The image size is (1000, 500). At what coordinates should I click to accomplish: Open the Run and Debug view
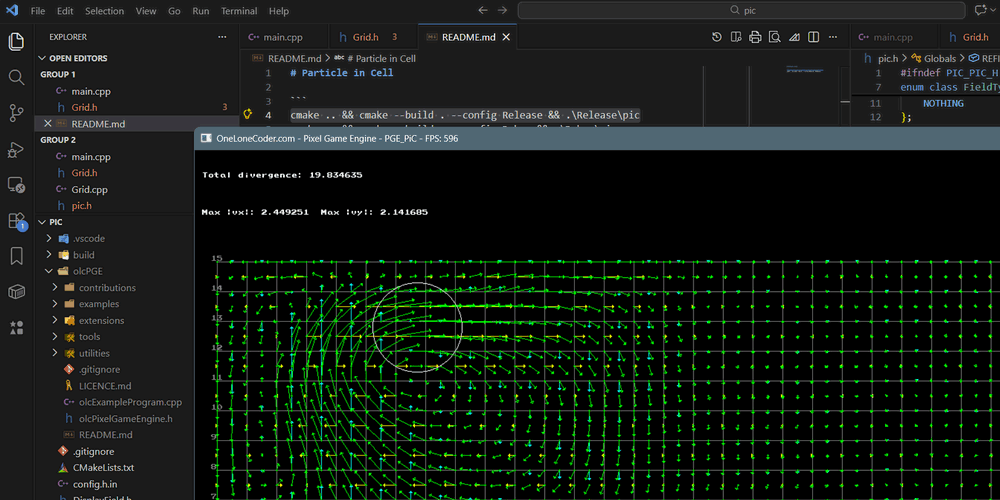pyautogui.click(x=16, y=149)
